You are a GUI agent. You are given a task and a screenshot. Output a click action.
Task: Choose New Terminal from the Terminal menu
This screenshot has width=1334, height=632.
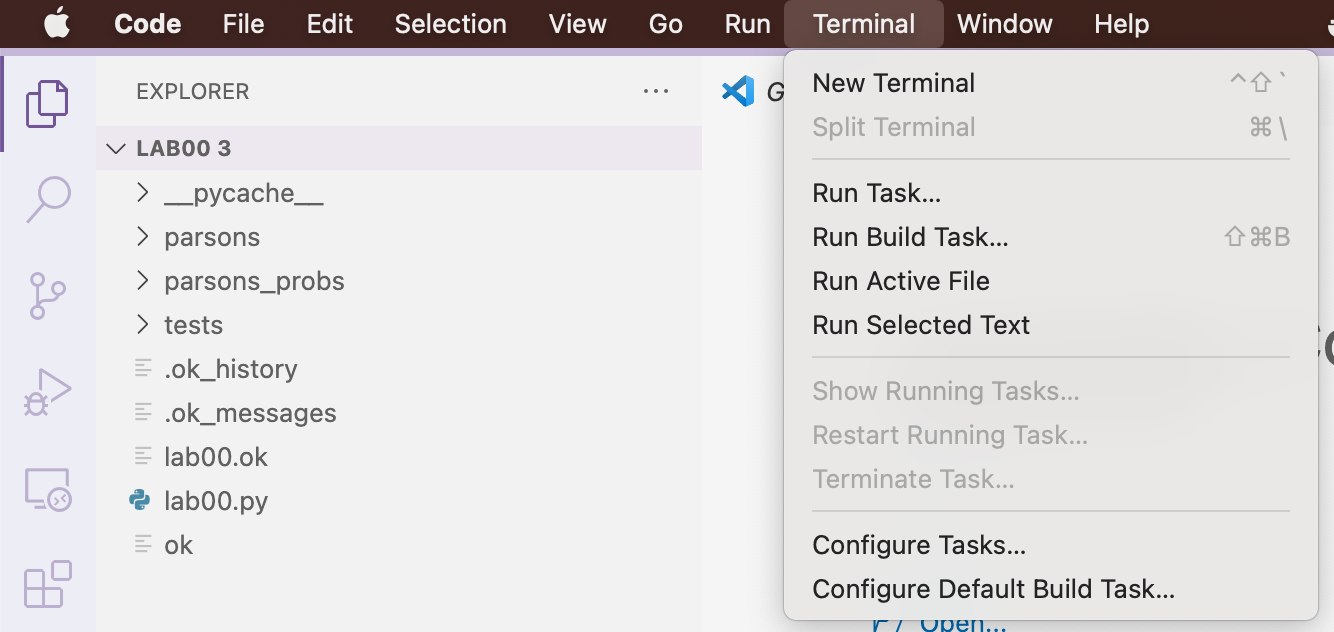point(893,82)
